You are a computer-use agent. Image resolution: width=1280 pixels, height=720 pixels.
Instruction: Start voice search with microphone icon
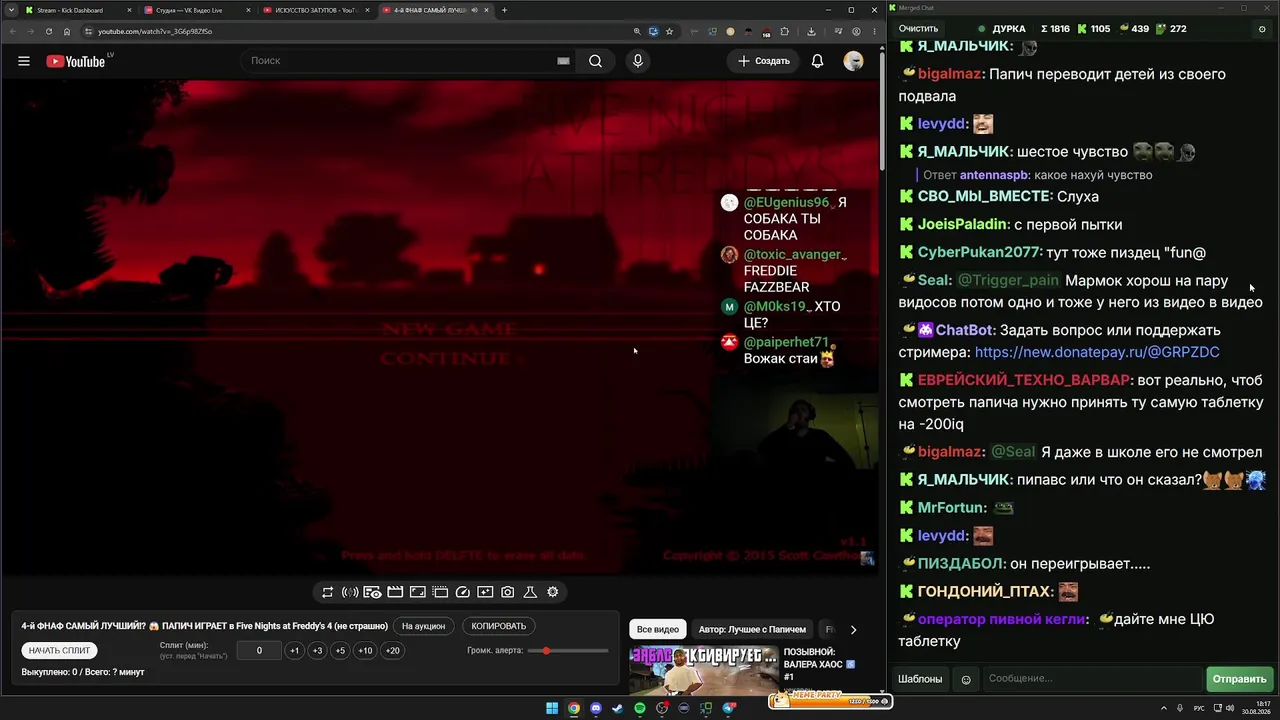click(638, 61)
